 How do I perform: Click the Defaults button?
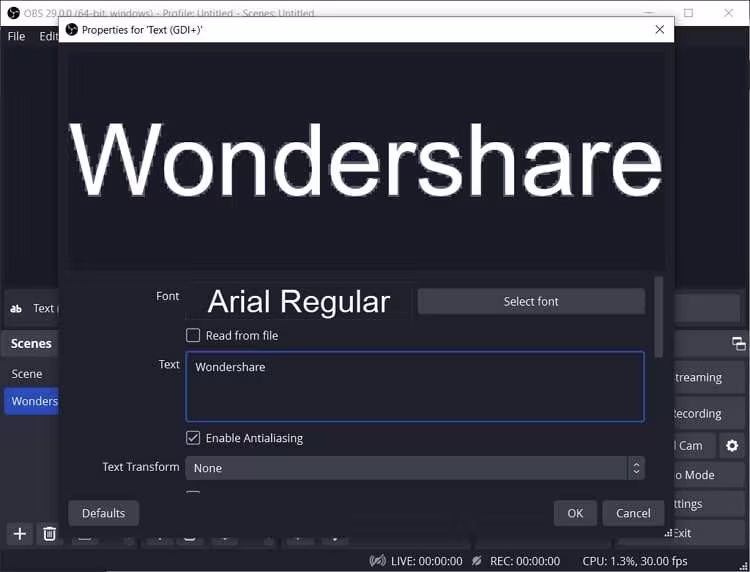point(103,513)
